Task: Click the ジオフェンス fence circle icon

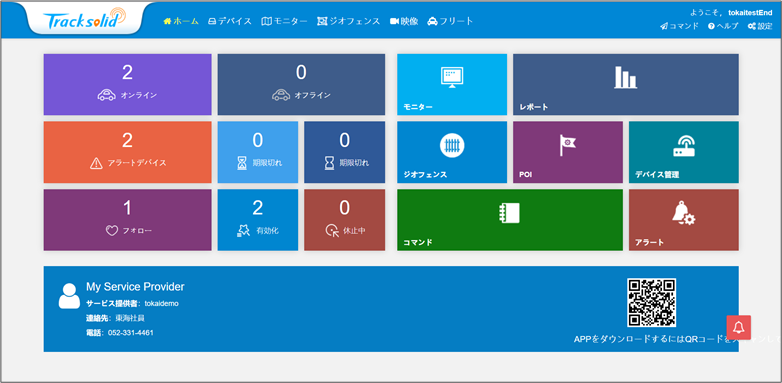Action: (452, 146)
